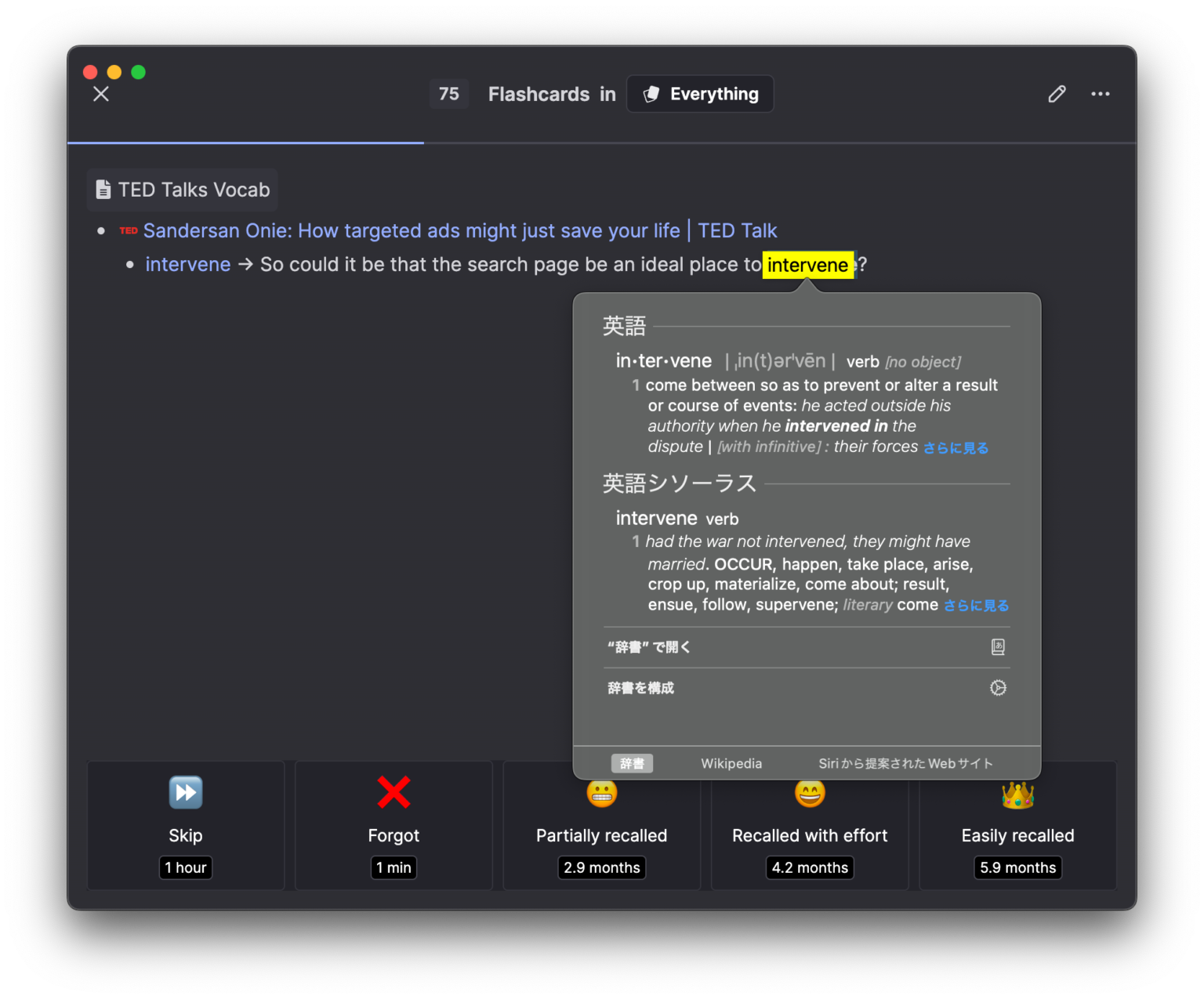The image size is (1204, 999).
Task: Click the smiling emoji above Recalled with effort
Action: pyautogui.click(x=810, y=792)
